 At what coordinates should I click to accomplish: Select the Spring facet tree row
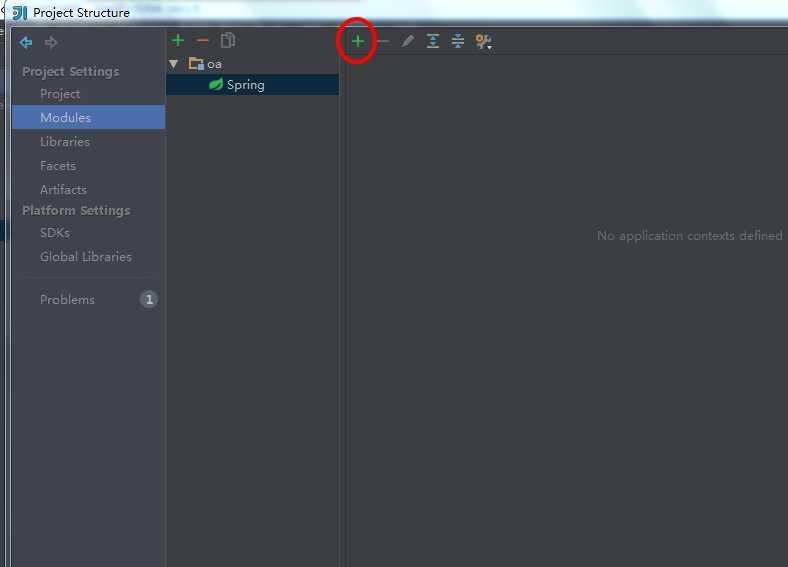coord(252,84)
